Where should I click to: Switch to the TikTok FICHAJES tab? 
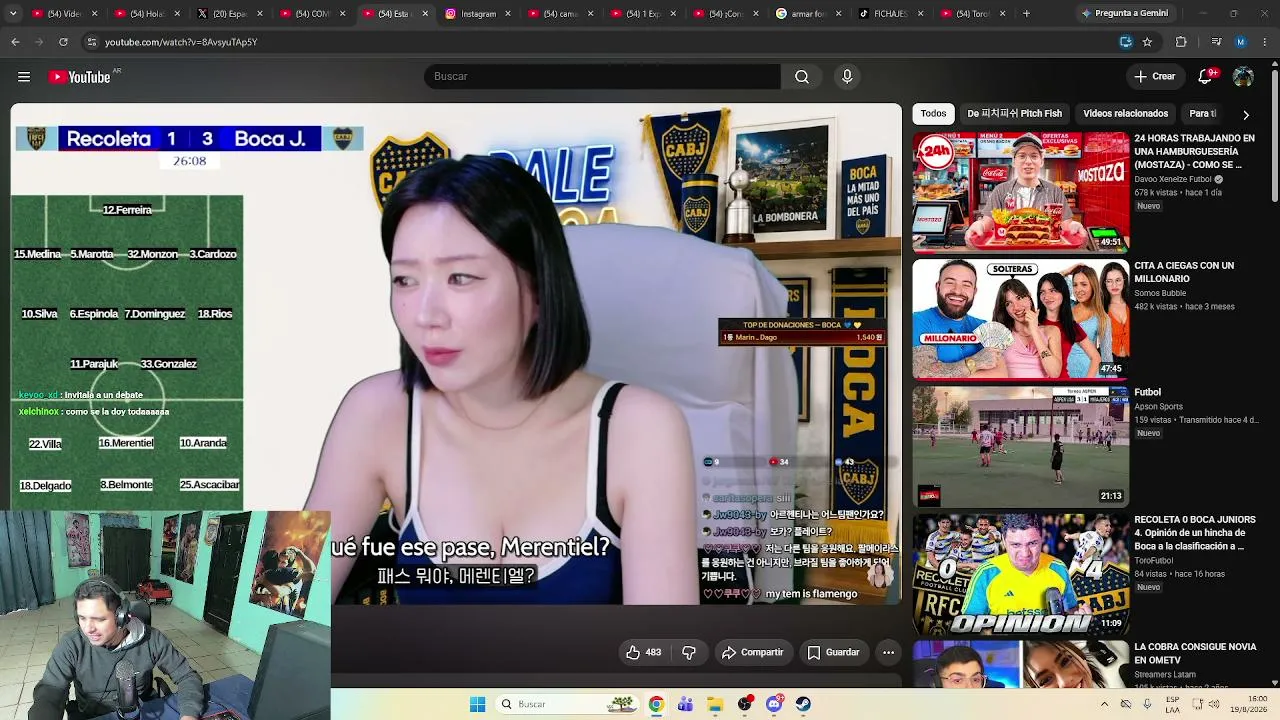pyautogui.click(x=890, y=14)
